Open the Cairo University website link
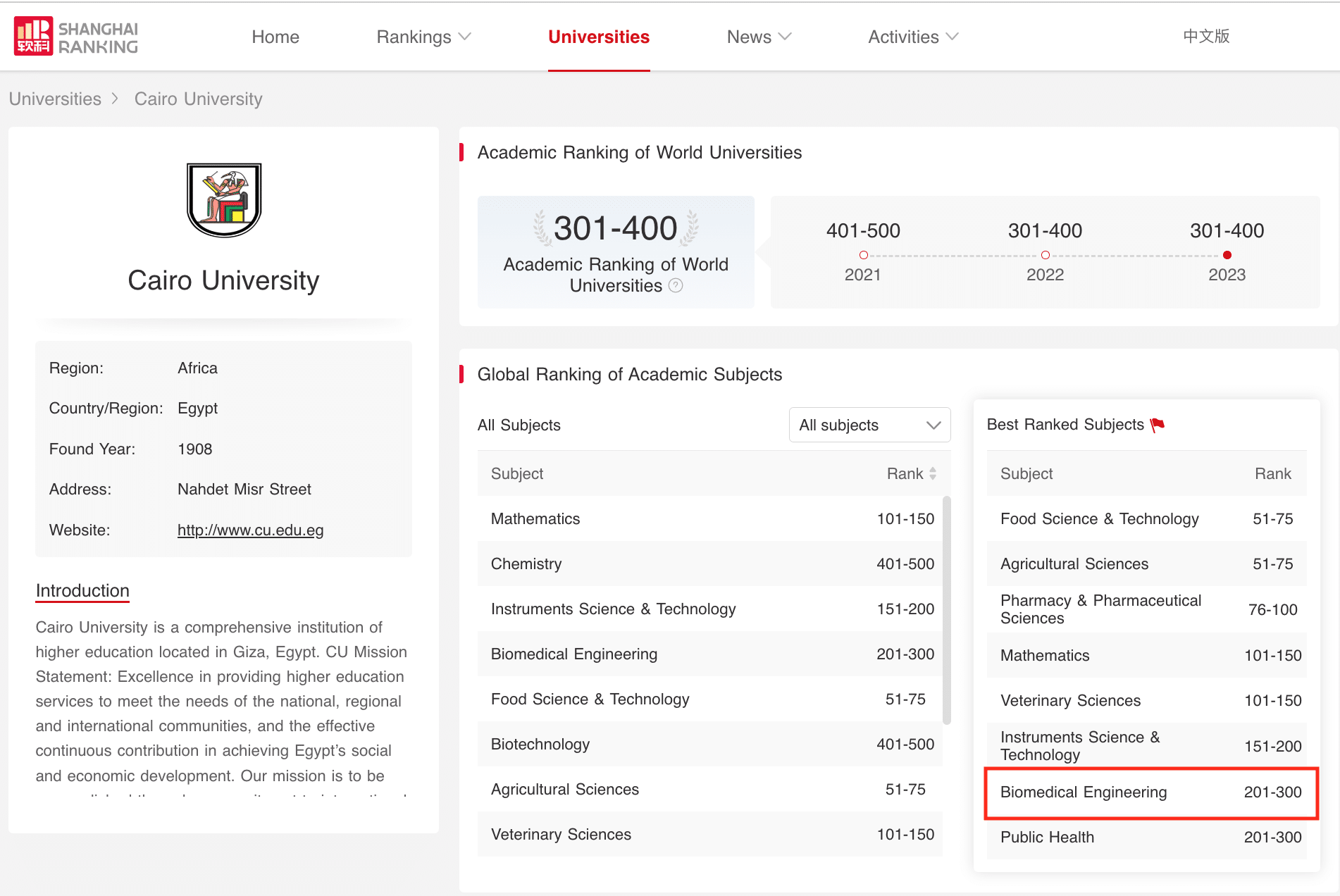1340x896 pixels. point(250,530)
